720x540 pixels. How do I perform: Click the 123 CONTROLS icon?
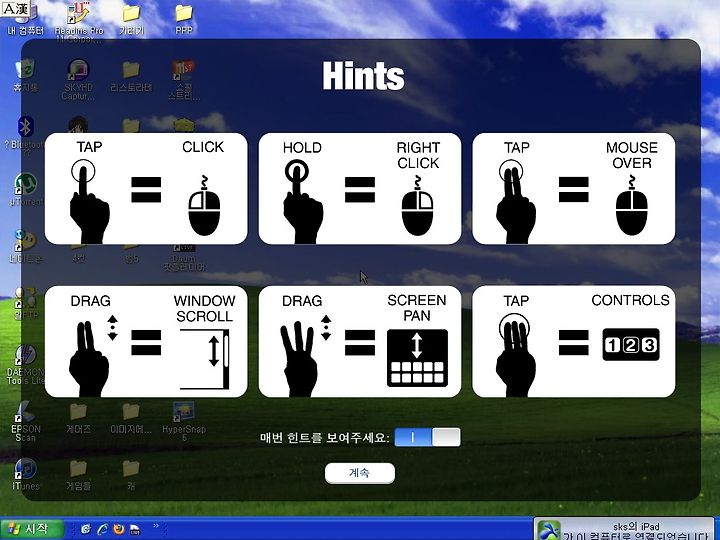point(631,344)
